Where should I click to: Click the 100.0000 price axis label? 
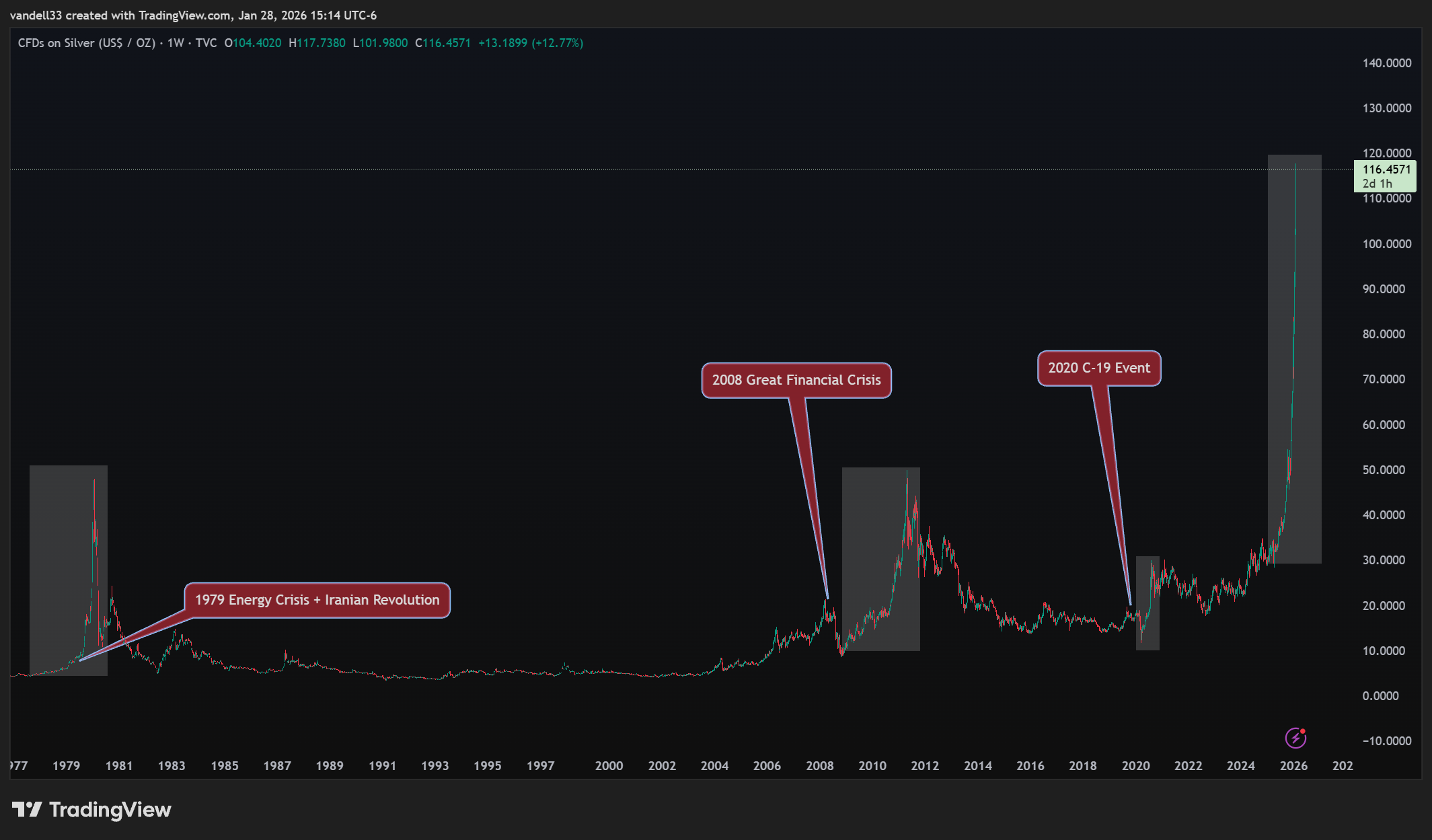coord(1387,244)
